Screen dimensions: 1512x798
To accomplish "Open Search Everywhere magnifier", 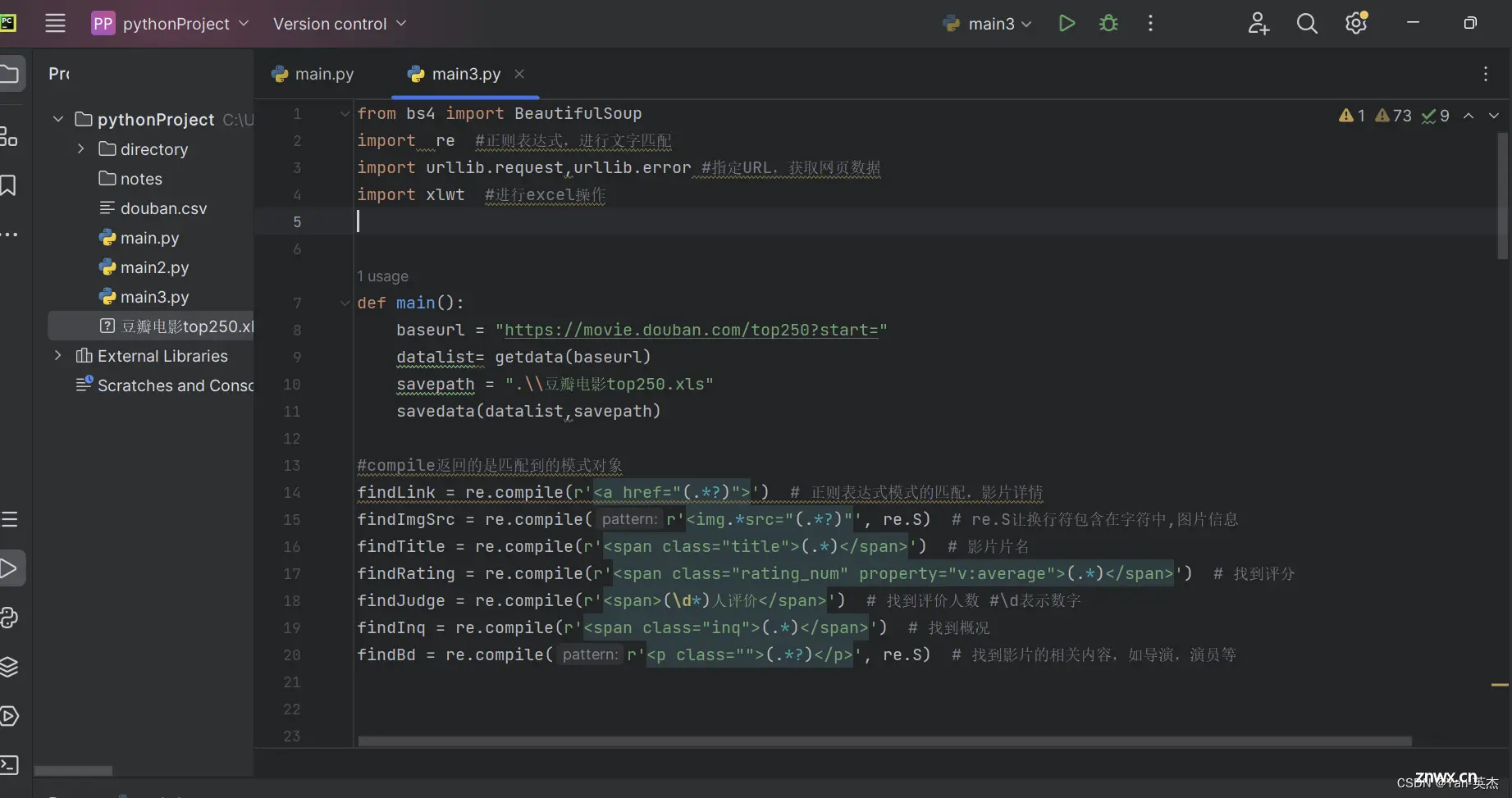I will tap(1307, 23).
